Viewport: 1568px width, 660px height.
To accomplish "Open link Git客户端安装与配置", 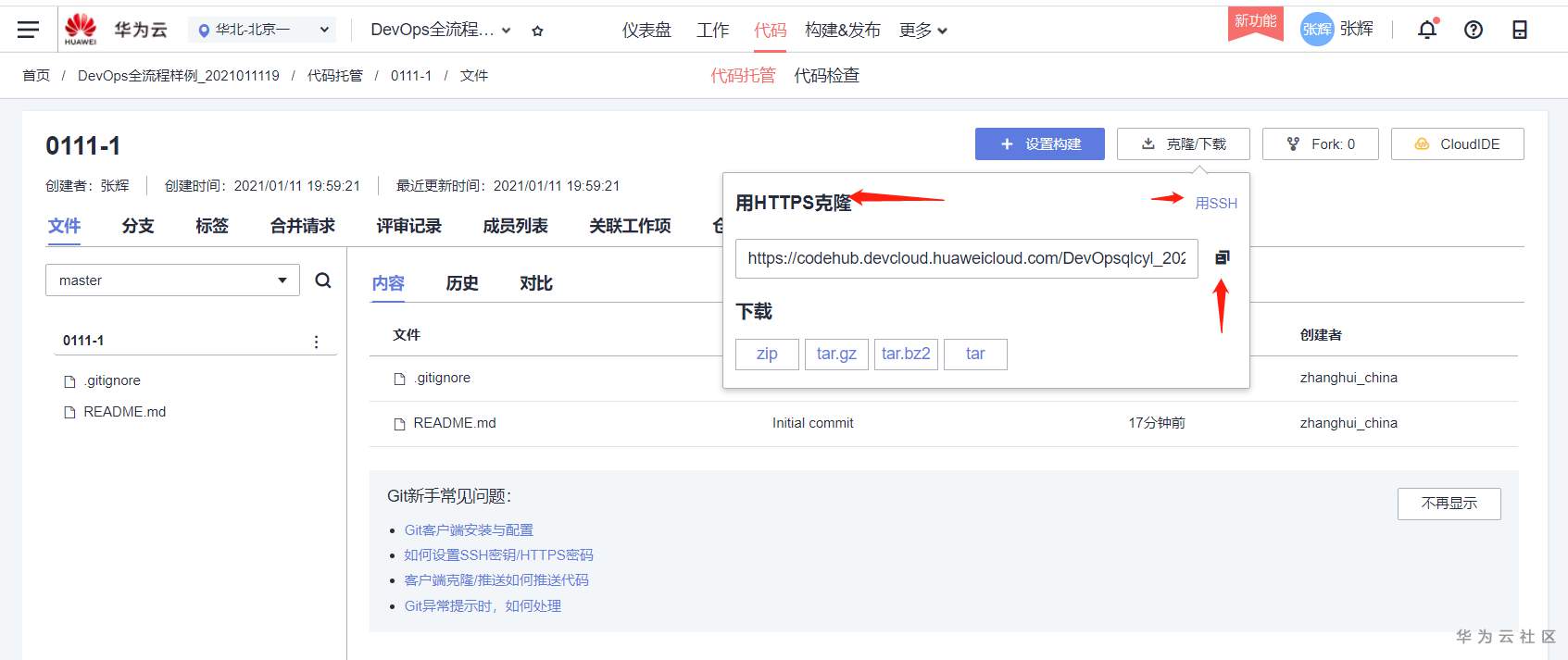I will [469, 530].
